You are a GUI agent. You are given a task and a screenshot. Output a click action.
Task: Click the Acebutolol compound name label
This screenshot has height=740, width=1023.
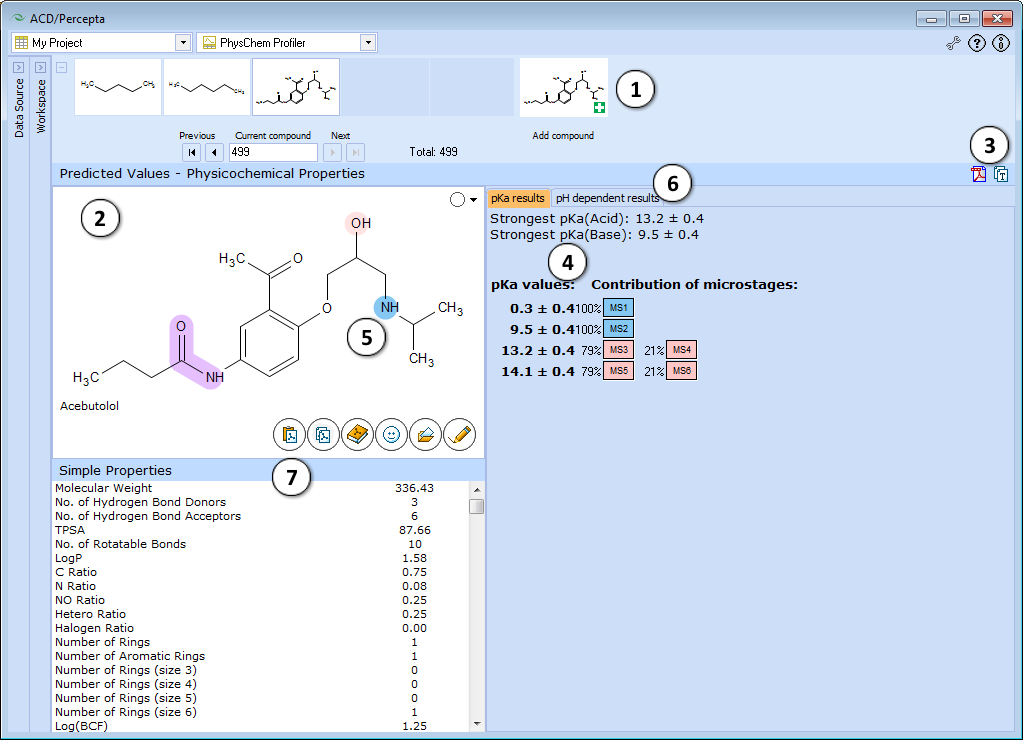click(x=89, y=406)
